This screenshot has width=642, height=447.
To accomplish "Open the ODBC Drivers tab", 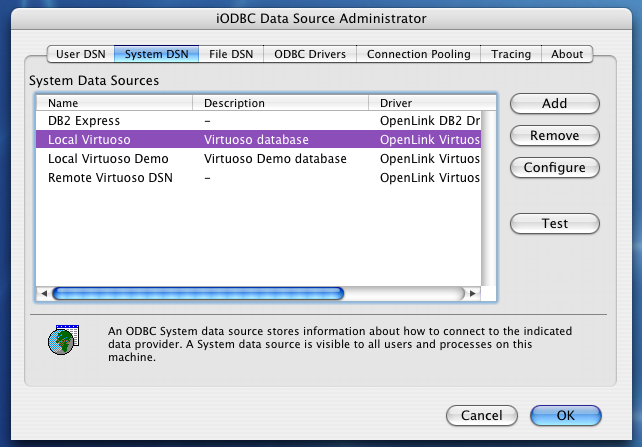I will coord(310,54).
